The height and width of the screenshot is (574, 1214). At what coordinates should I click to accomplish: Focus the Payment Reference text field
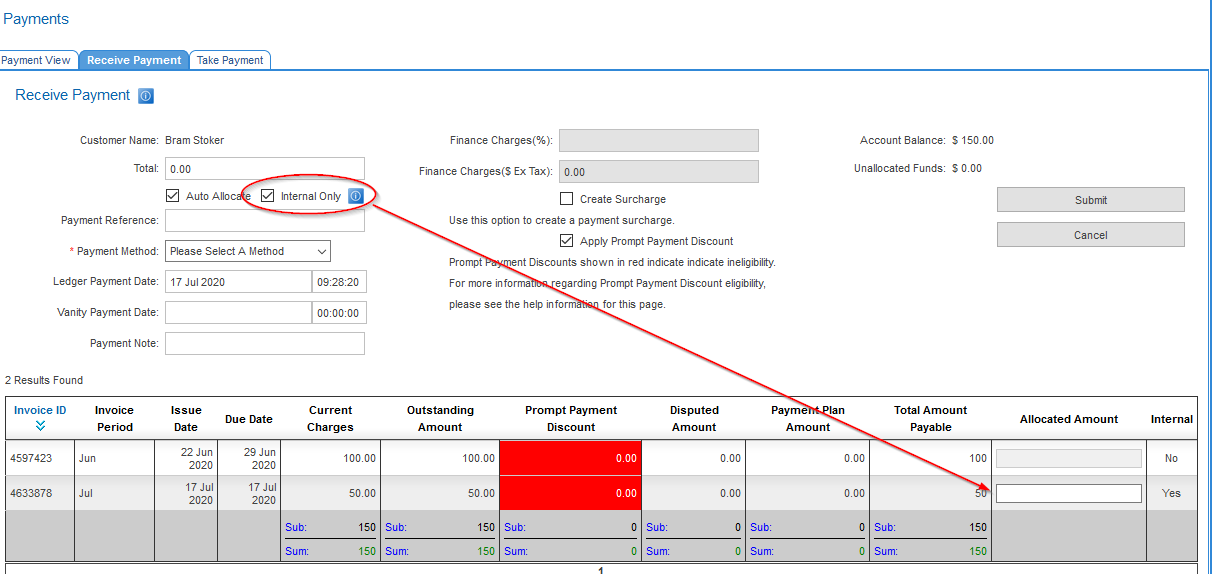point(264,220)
